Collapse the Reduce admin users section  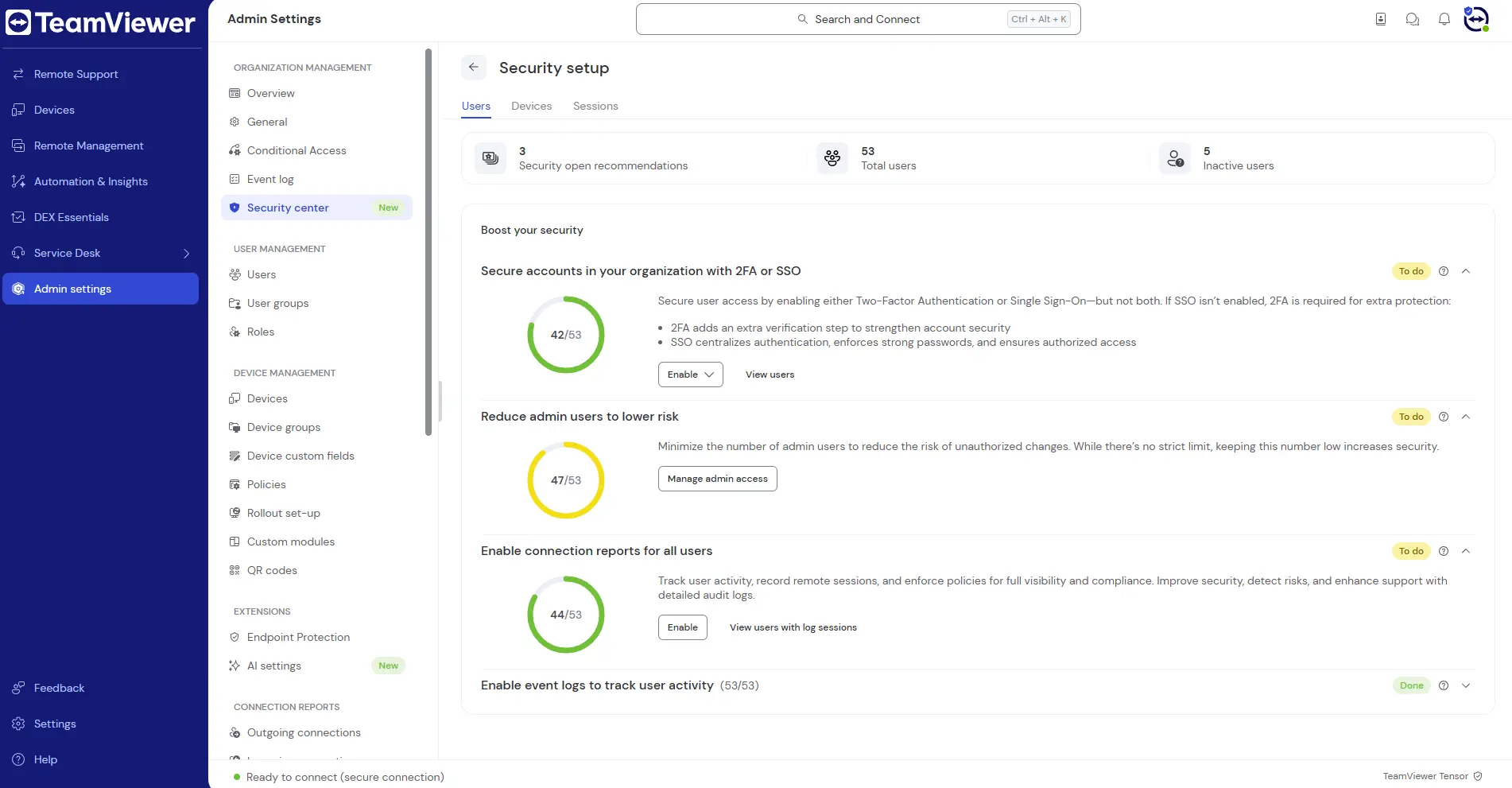[1466, 417]
